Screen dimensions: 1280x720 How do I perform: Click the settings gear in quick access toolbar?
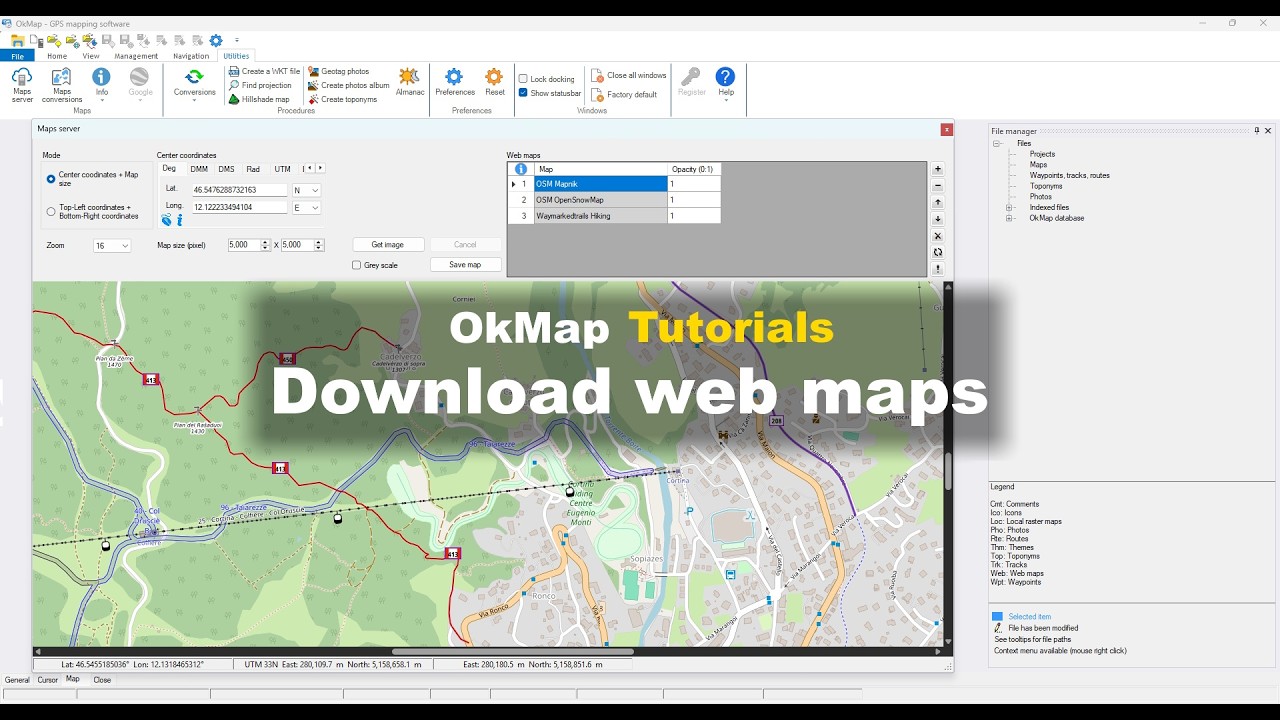(216, 41)
